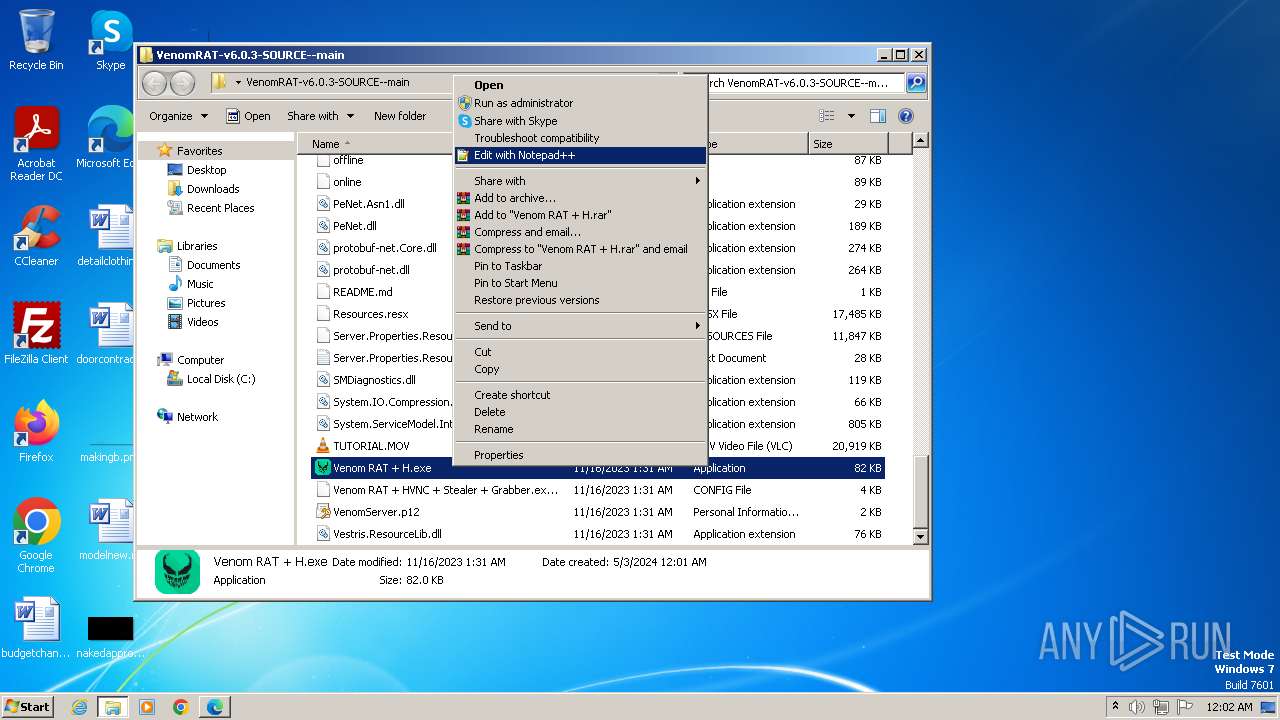Image resolution: width=1280 pixels, height=720 pixels.
Task: Click the Open toolbar button
Action: point(248,116)
